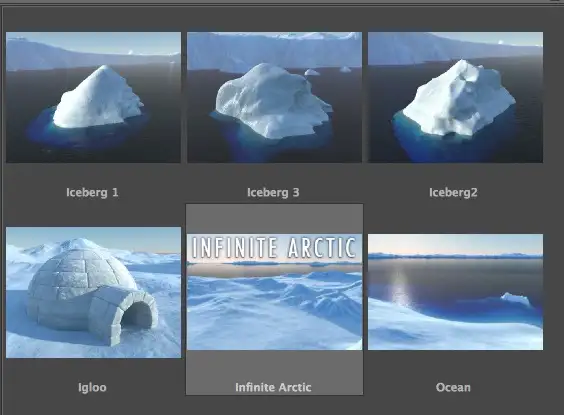The width and height of the screenshot is (564, 415).
Task: Click the 'Ocean' label text
Action: [x=453, y=388]
